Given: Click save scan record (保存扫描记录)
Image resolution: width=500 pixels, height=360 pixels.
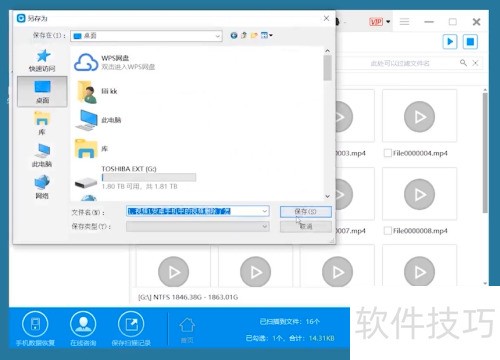Looking at the screenshot, I should (131, 328).
